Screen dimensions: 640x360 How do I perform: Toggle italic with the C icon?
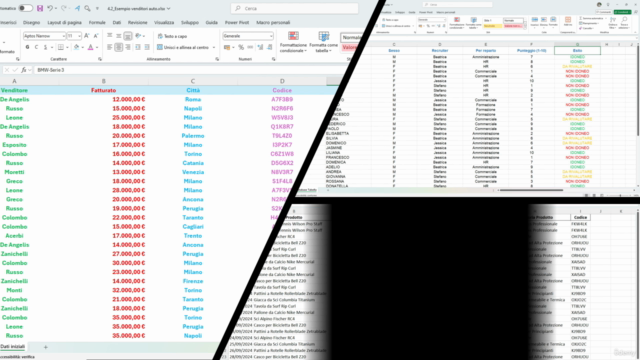point(36,47)
